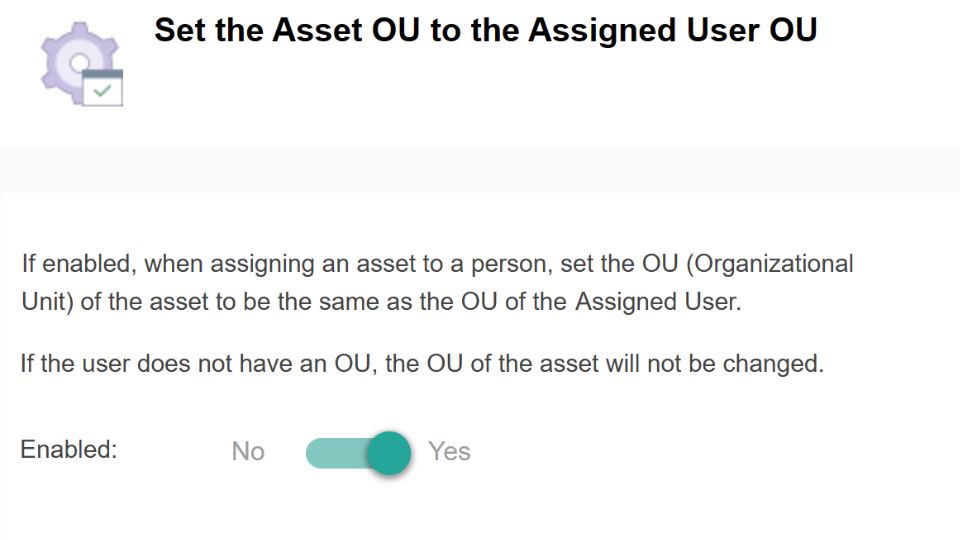Click the gear icon's top tooth

79,29
